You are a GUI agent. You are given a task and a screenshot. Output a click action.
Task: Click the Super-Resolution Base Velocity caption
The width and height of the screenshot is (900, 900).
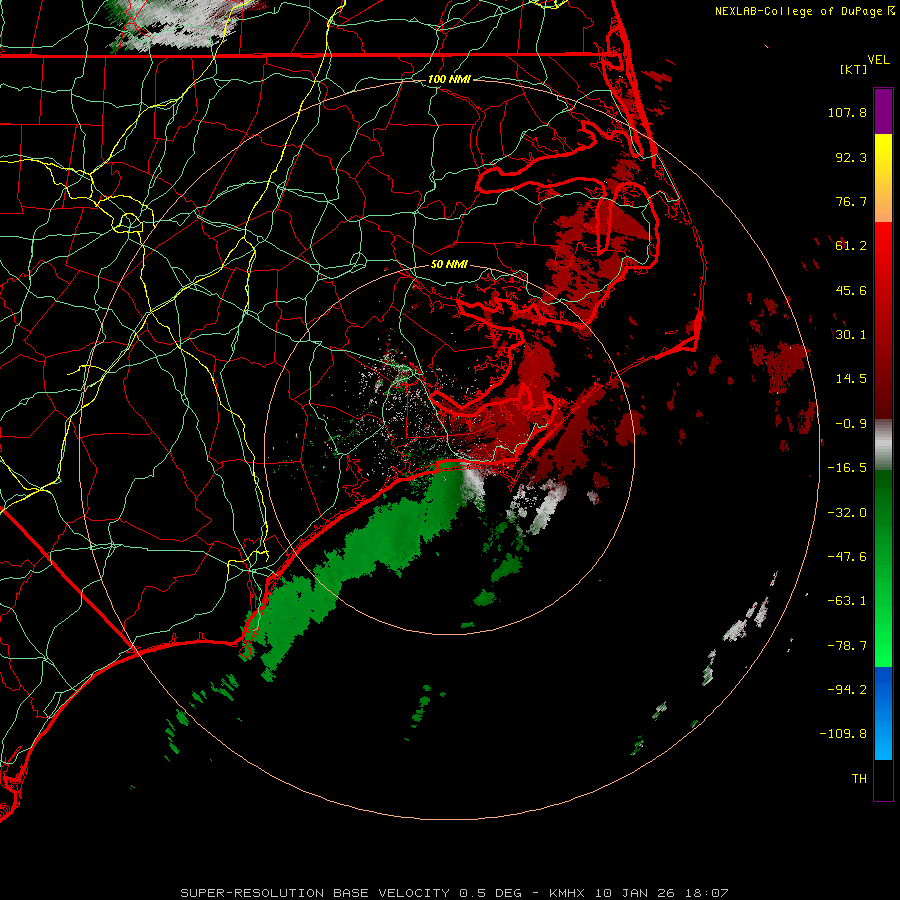(x=454, y=893)
